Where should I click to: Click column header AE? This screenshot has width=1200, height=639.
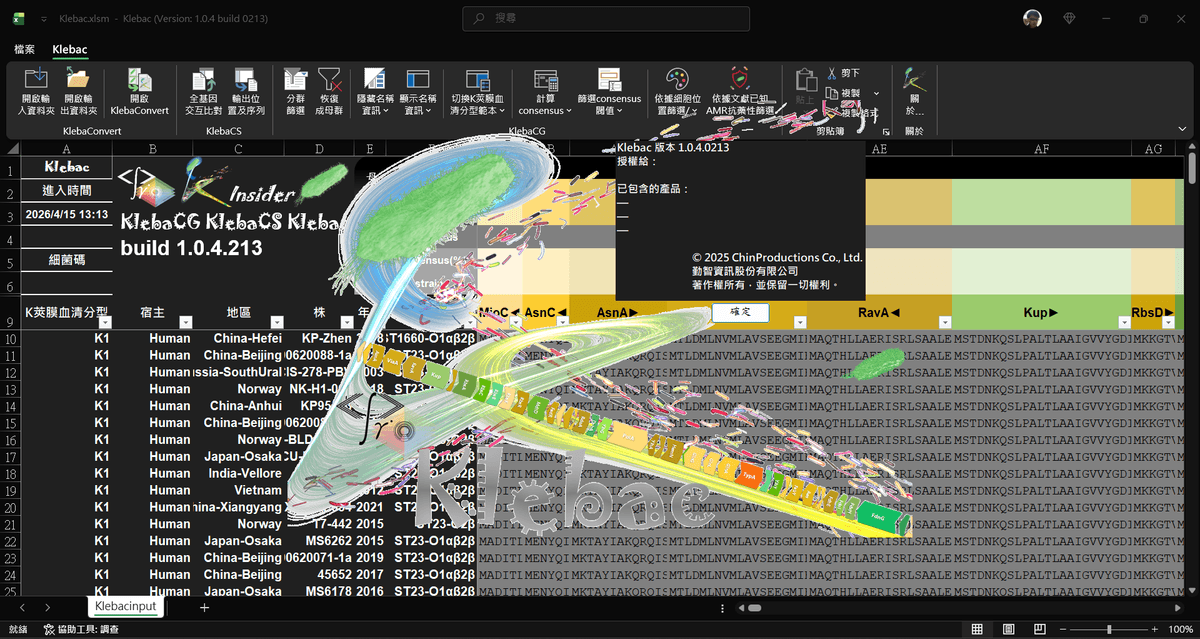pyautogui.click(x=879, y=148)
